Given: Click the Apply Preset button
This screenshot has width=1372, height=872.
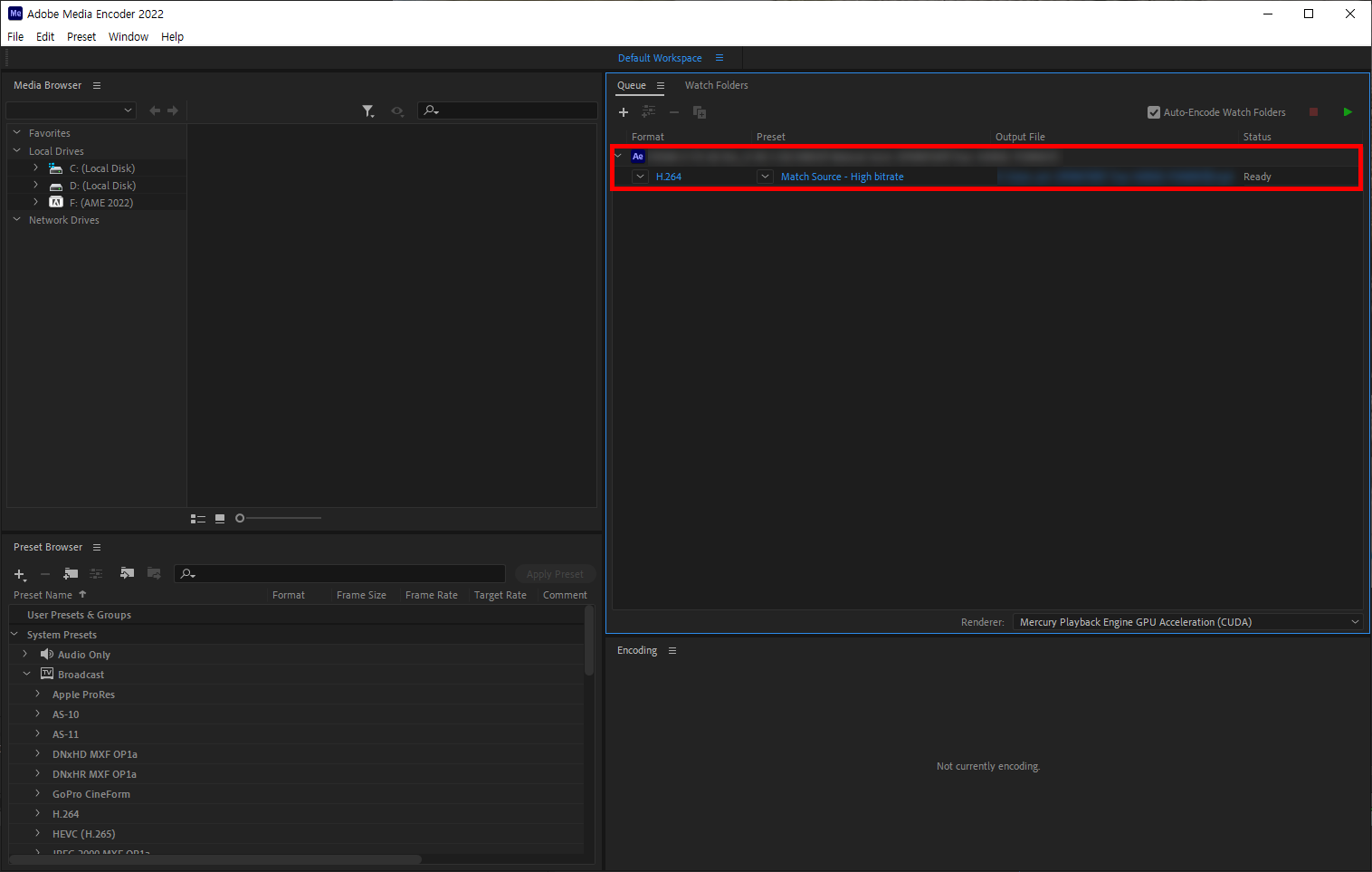Looking at the screenshot, I should point(555,574).
